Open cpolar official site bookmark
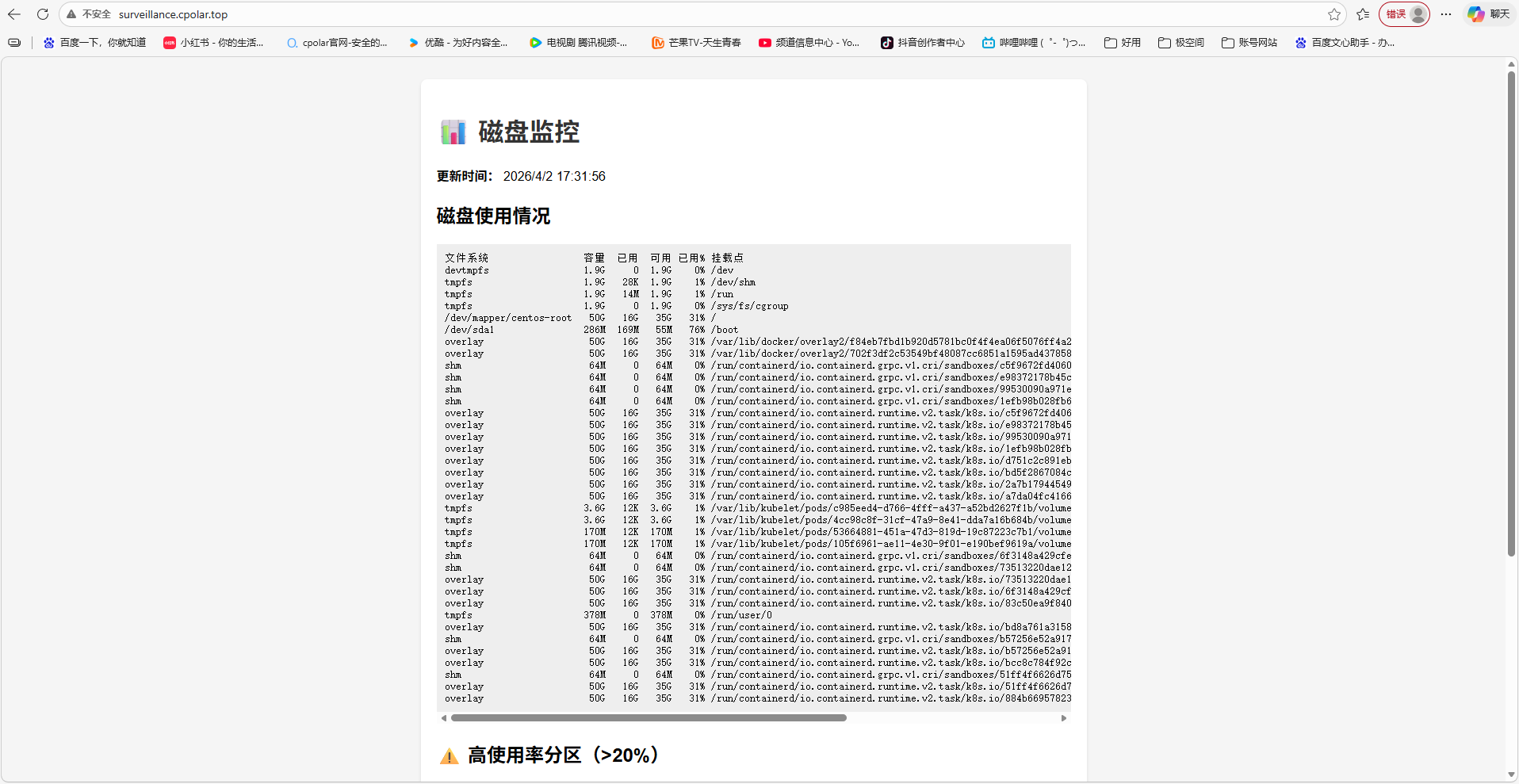Screen dimensions: 1519x784 [337, 43]
